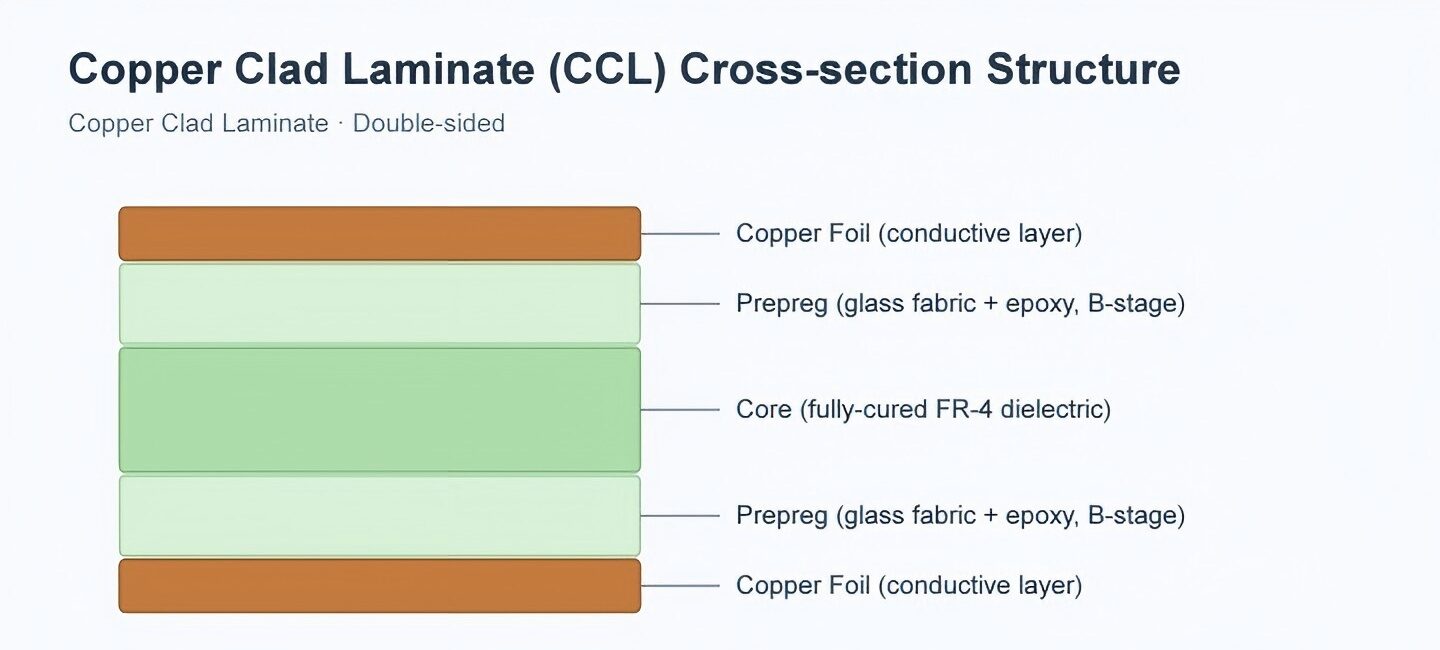This screenshot has height=650, width=1440.
Task: Select the leader line for the upper Prepreg
Action: [680, 303]
